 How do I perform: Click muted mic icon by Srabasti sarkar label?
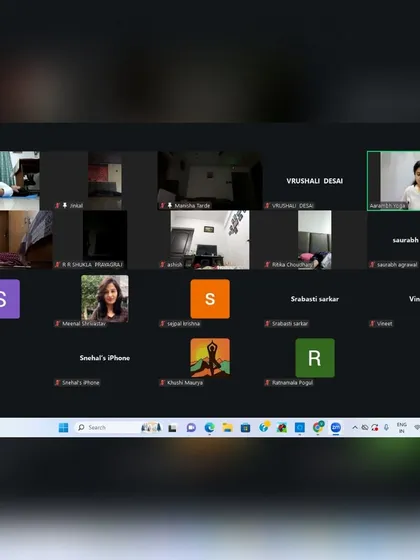(268, 324)
